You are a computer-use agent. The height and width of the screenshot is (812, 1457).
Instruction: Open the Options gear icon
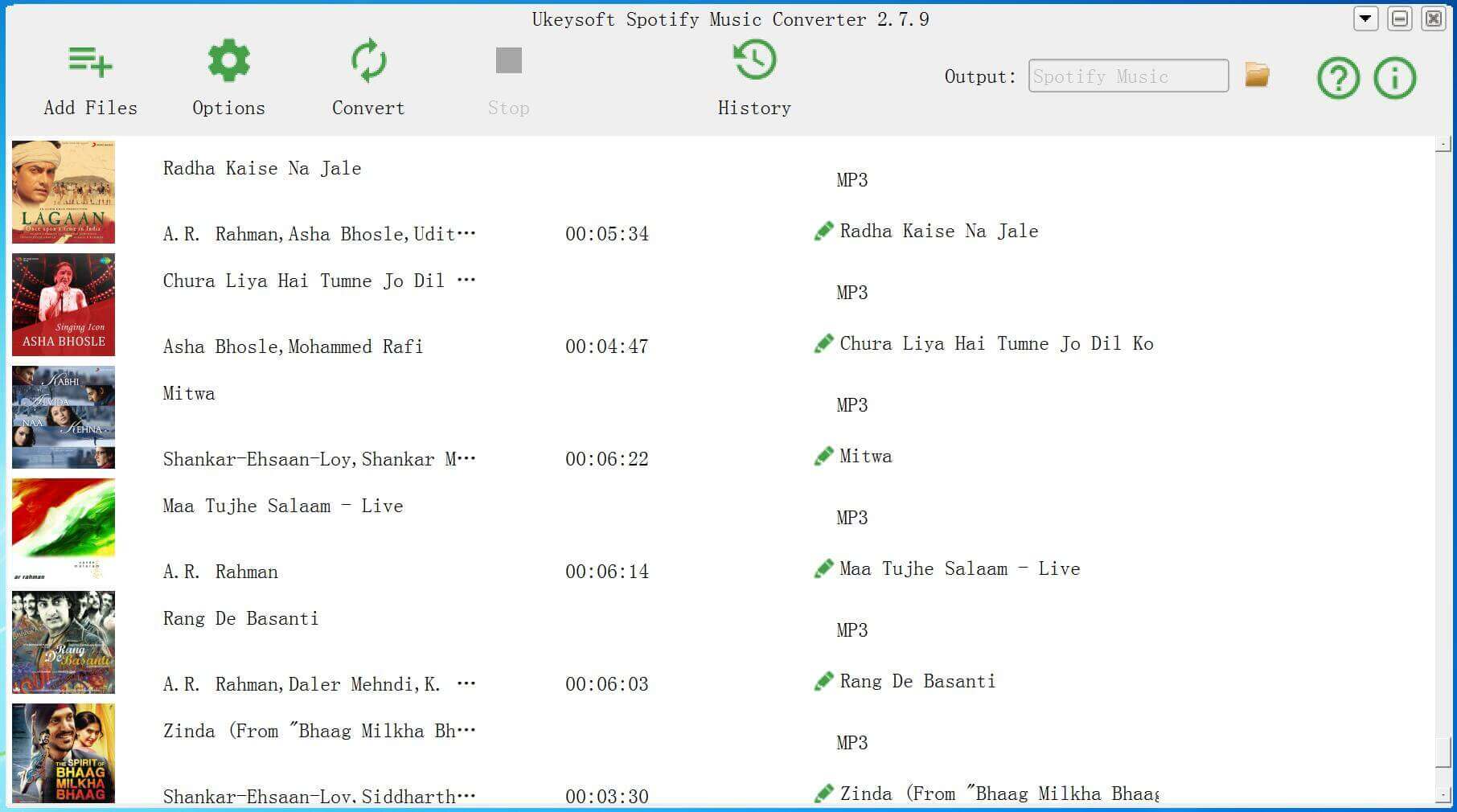coord(228,60)
